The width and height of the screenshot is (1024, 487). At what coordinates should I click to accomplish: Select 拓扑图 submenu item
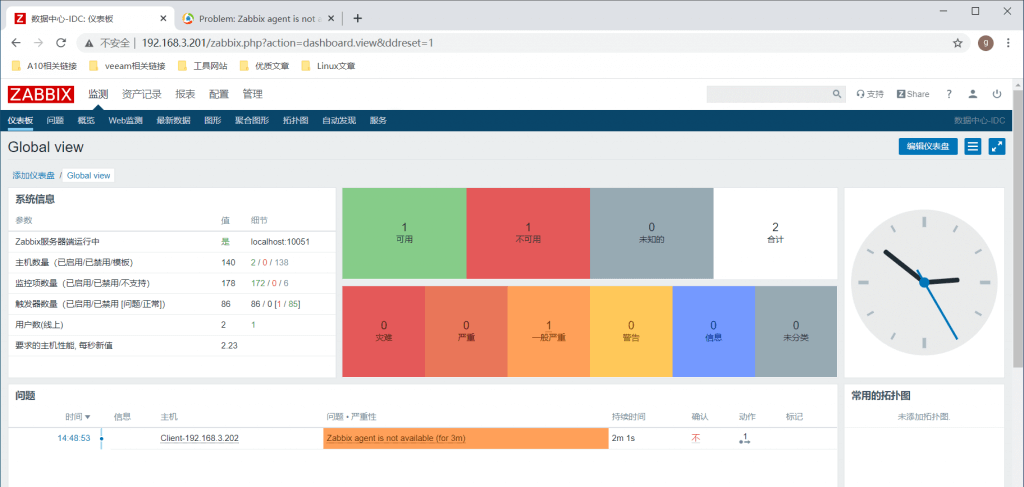[x=295, y=120]
